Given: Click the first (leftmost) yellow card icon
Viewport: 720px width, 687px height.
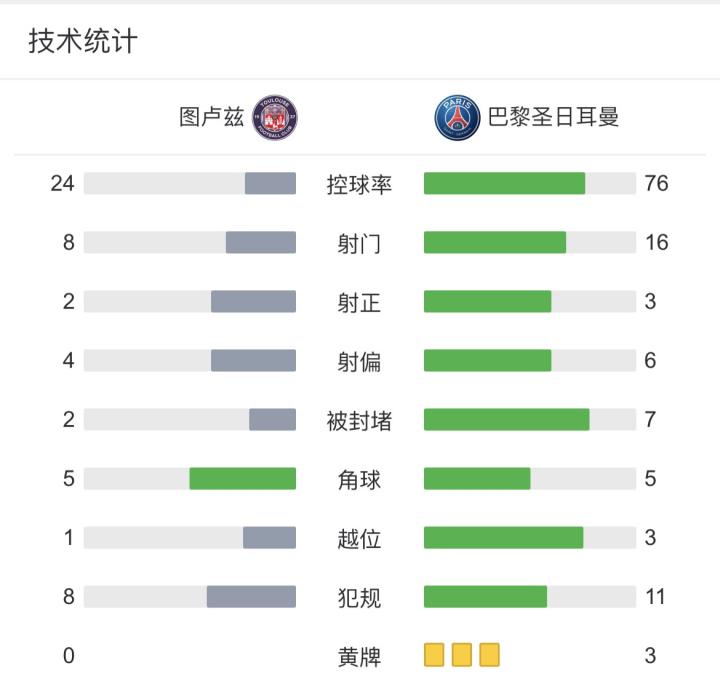Looking at the screenshot, I should 434,656.
